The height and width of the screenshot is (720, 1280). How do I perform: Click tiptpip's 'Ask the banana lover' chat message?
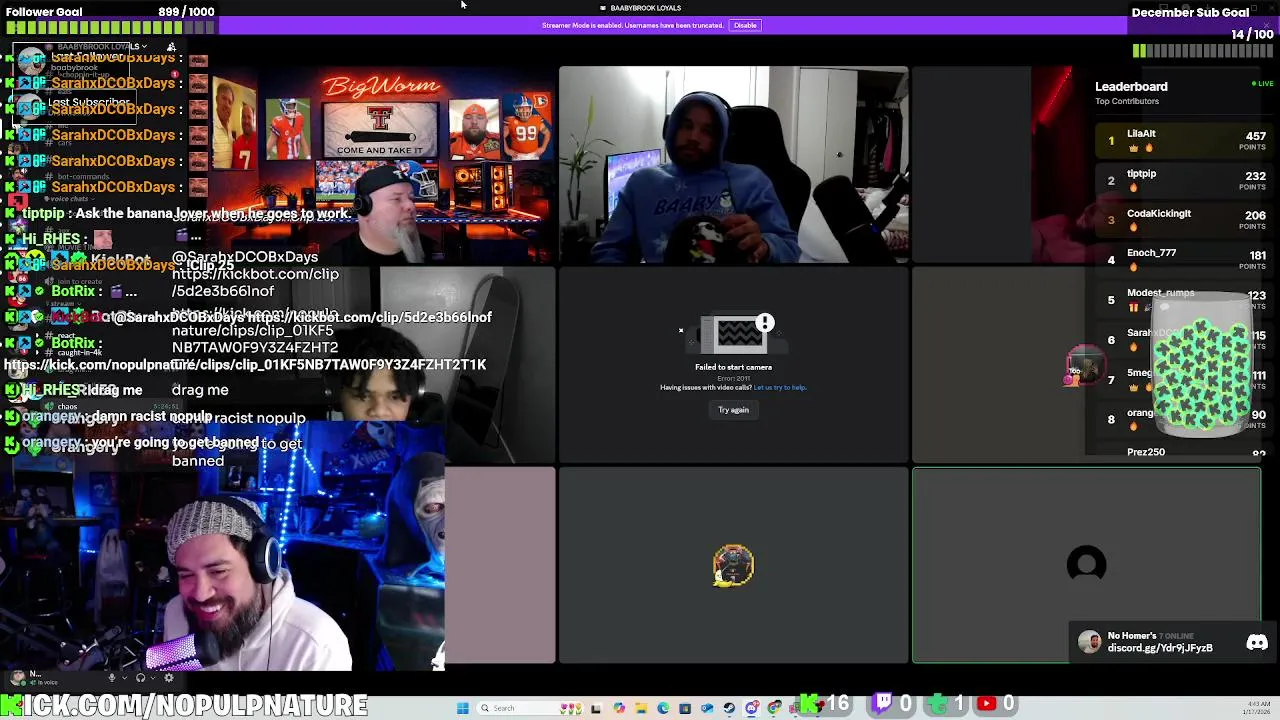pos(186,213)
